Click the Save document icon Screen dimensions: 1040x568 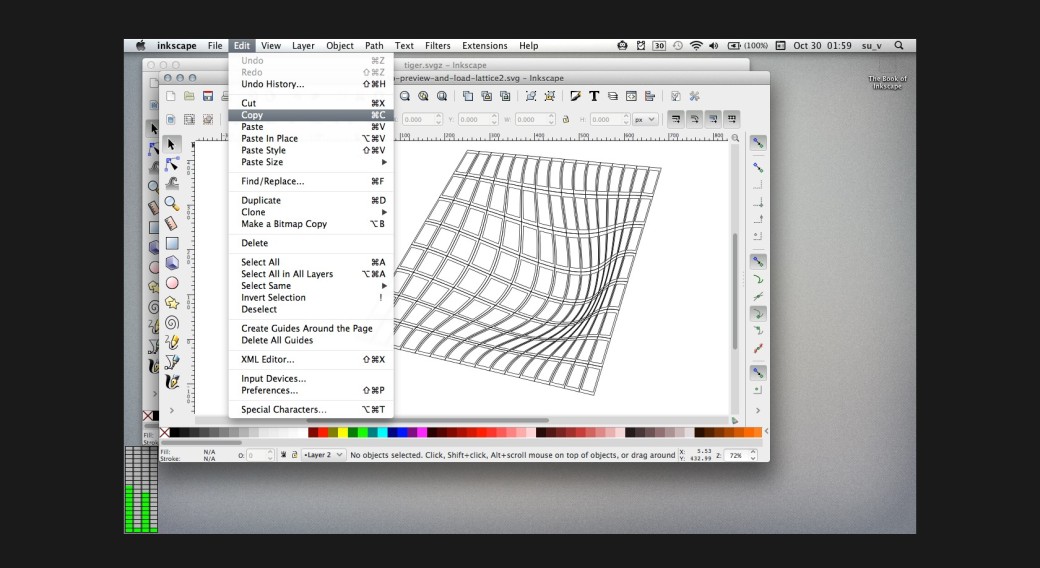pyautogui.click(x=208, y=96)
